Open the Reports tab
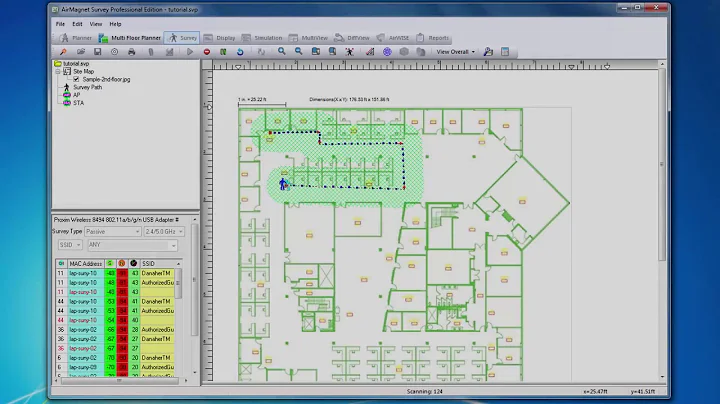Viewport: 720px width, 404px height. click(433, 38)
